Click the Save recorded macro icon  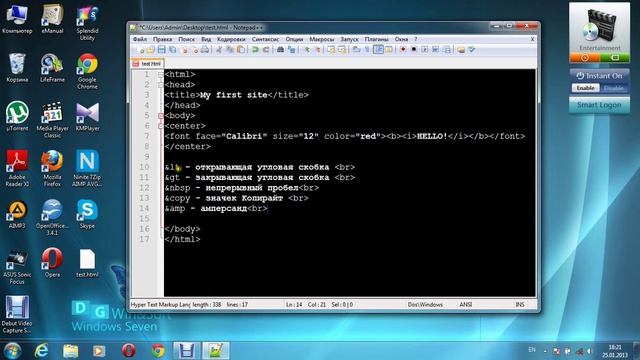446,49
